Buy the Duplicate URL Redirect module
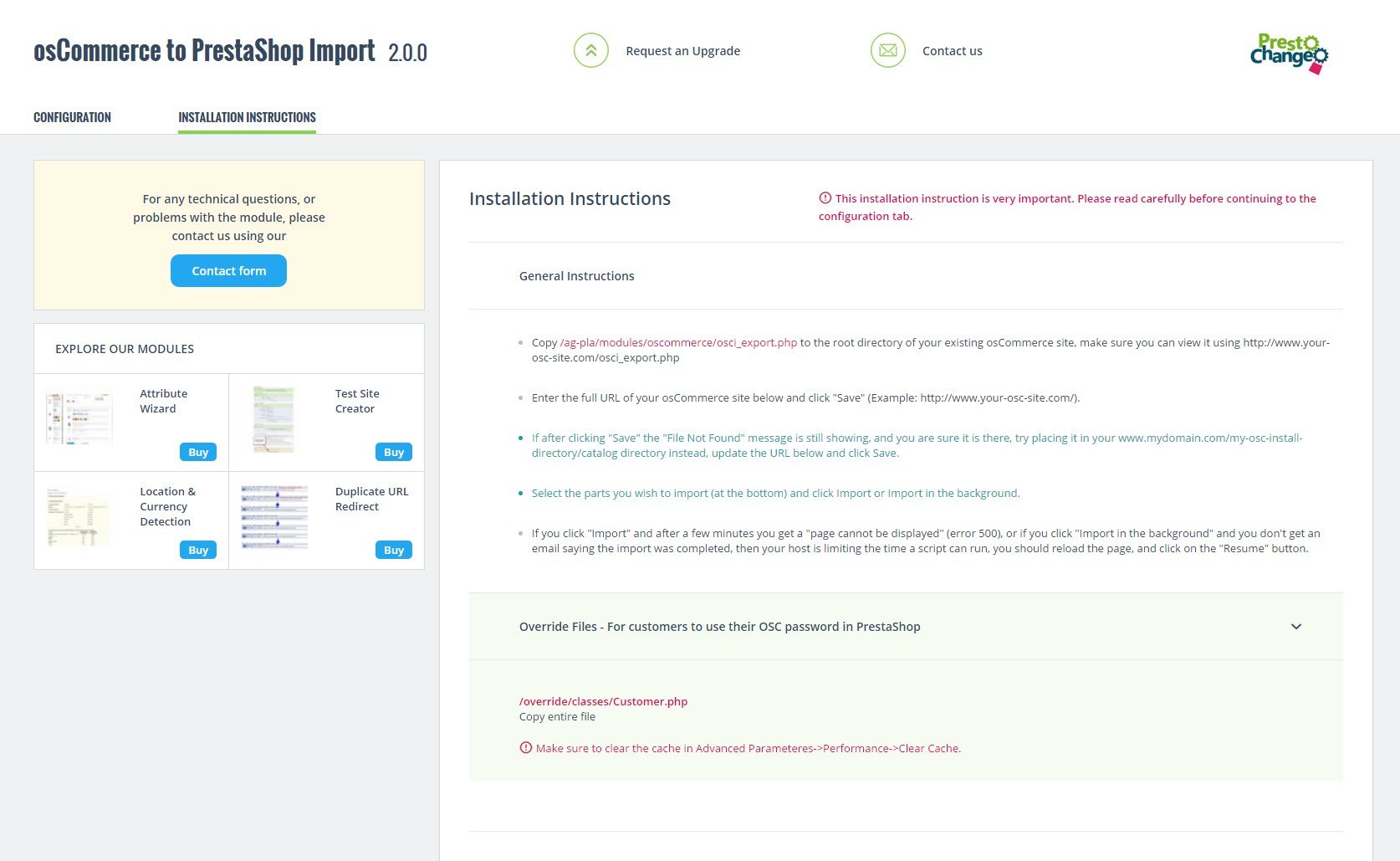 [394, 550]
